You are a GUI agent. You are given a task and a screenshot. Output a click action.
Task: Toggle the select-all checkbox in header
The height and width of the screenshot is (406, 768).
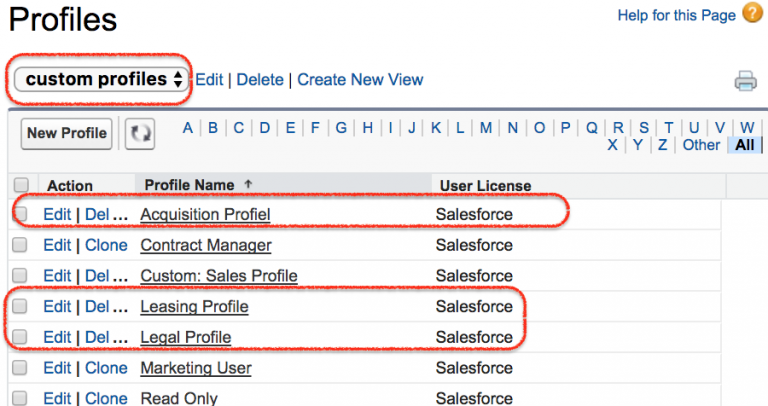tap(20, 185)
